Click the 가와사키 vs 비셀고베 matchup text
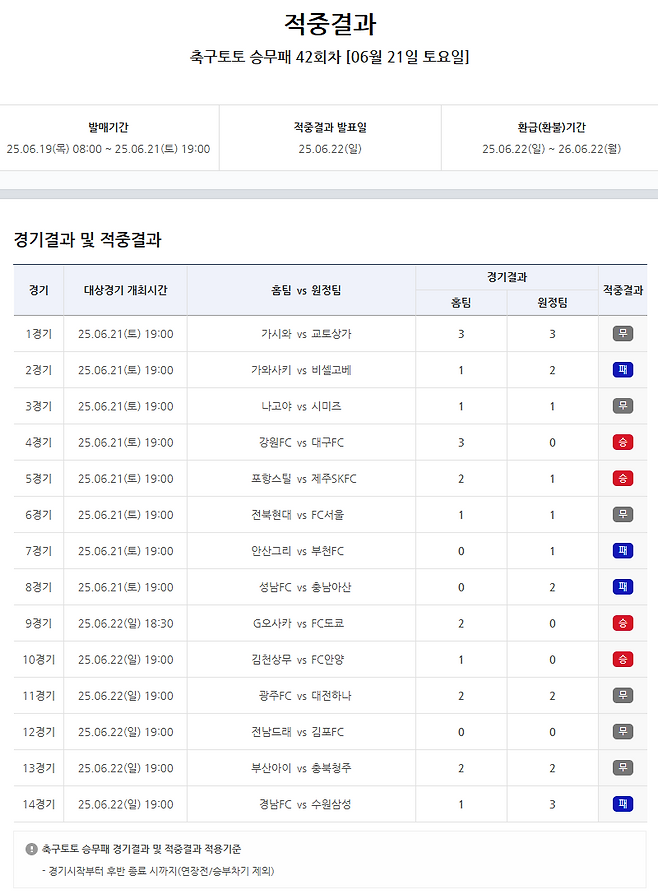 pyautogui.click(x=301, y=370)
